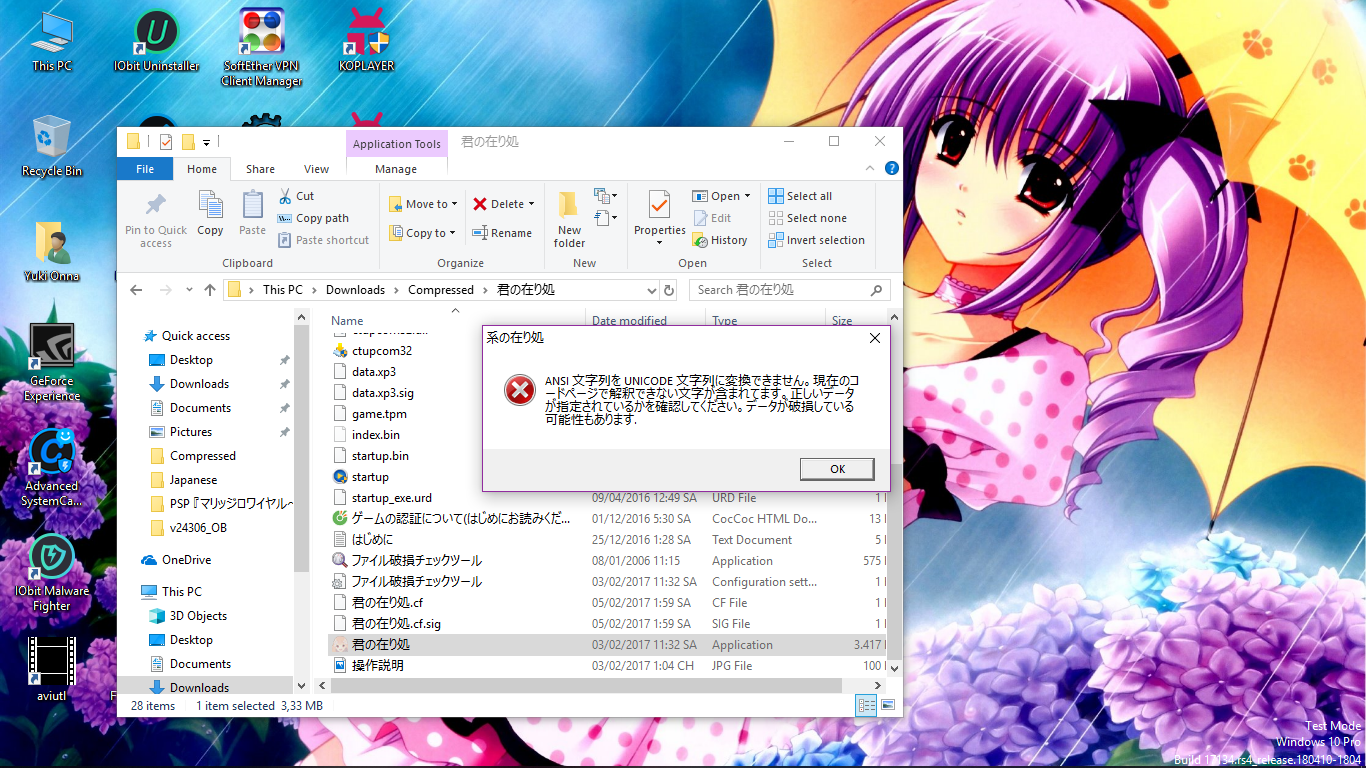Click Paste shortcut in ribbon
The height and width of the screenshot is (768, 1366).
[x=323, y=240]
